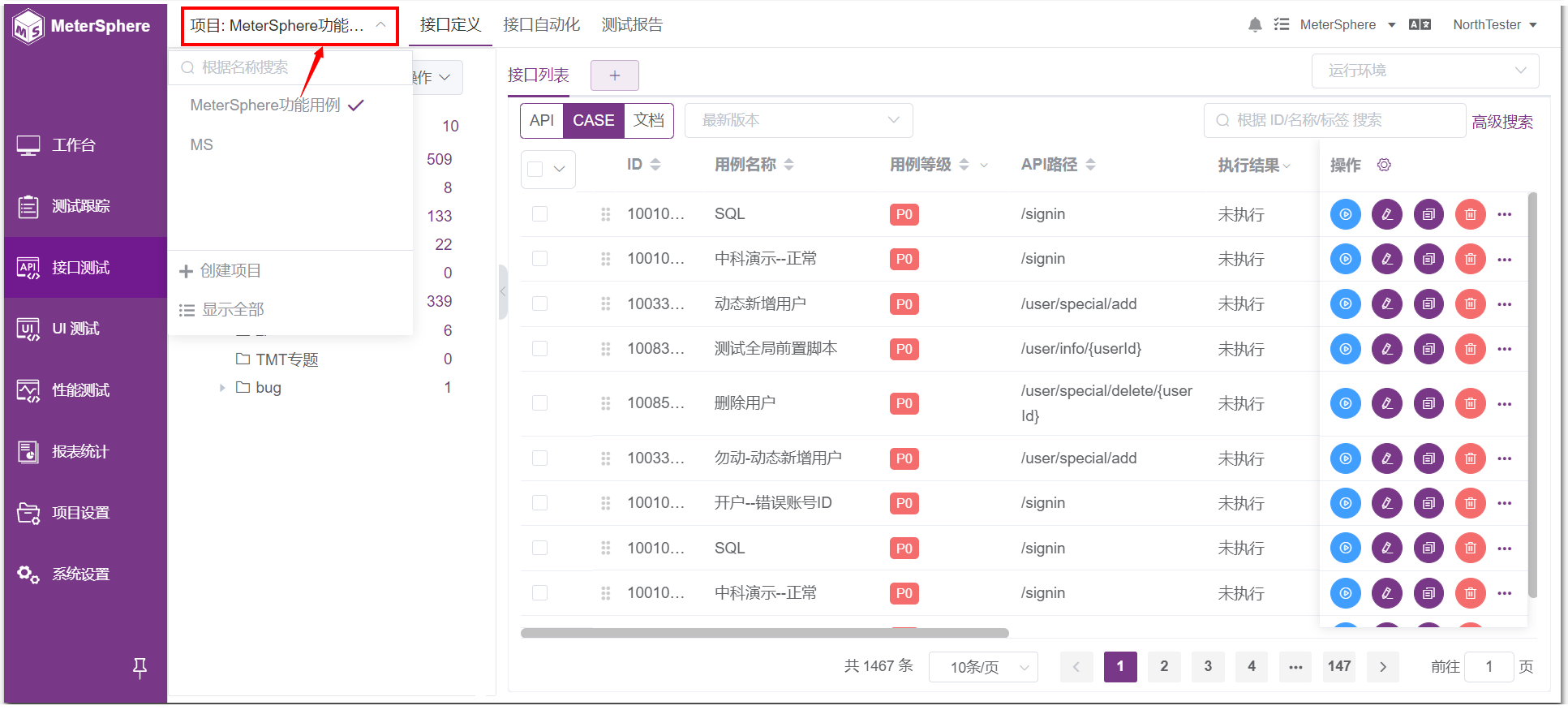
Task: Open 工作台 in sidebar
Action: point(85,145)
